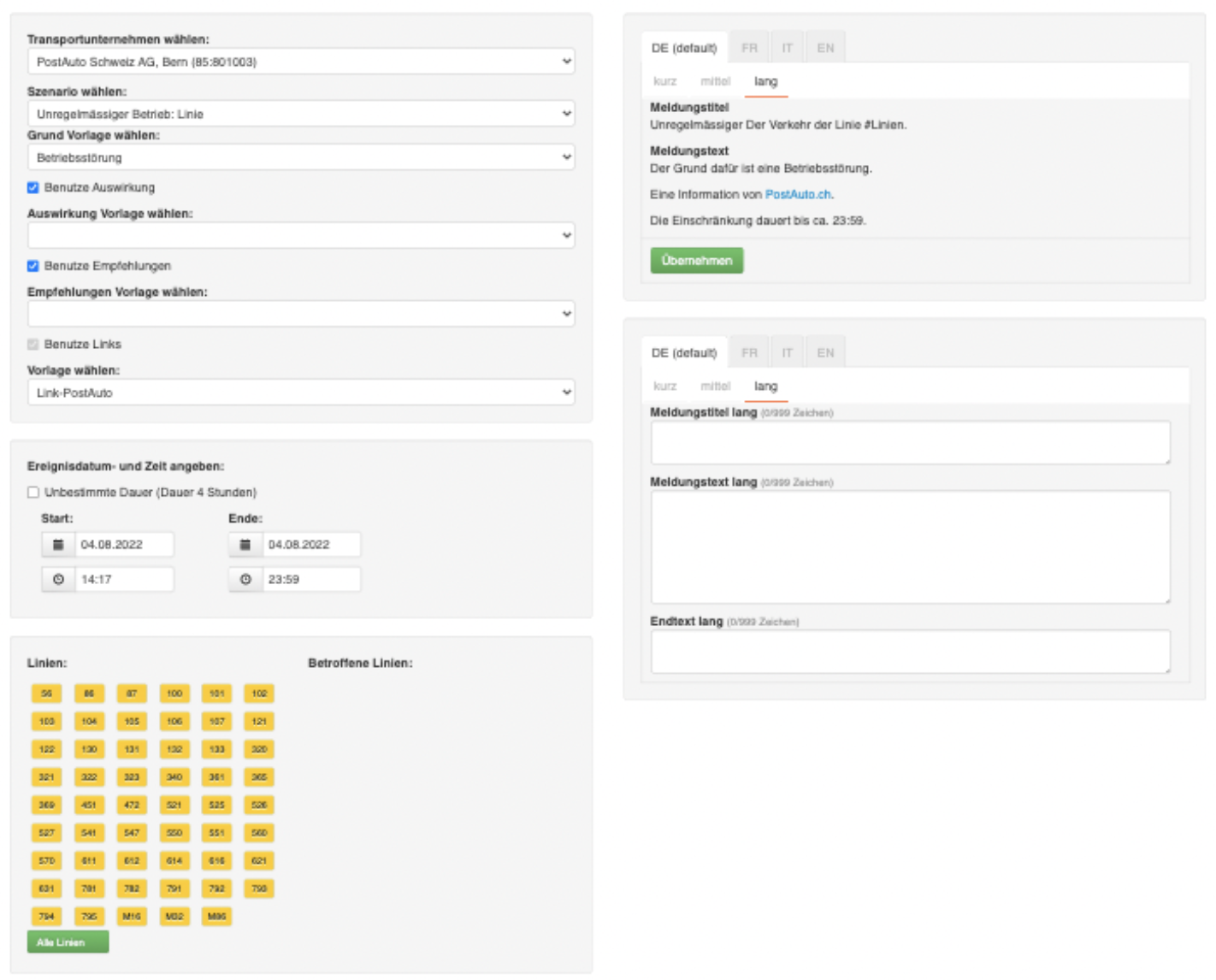Open the Start time clock picker
Screen dimensions: 1216x980
click(x=58, y=579)
